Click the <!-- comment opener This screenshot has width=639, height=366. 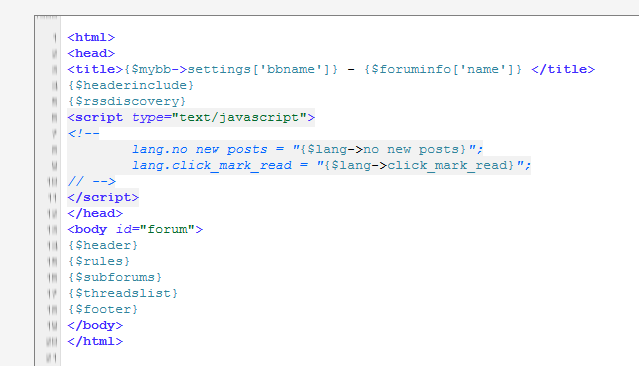point(83,133)
